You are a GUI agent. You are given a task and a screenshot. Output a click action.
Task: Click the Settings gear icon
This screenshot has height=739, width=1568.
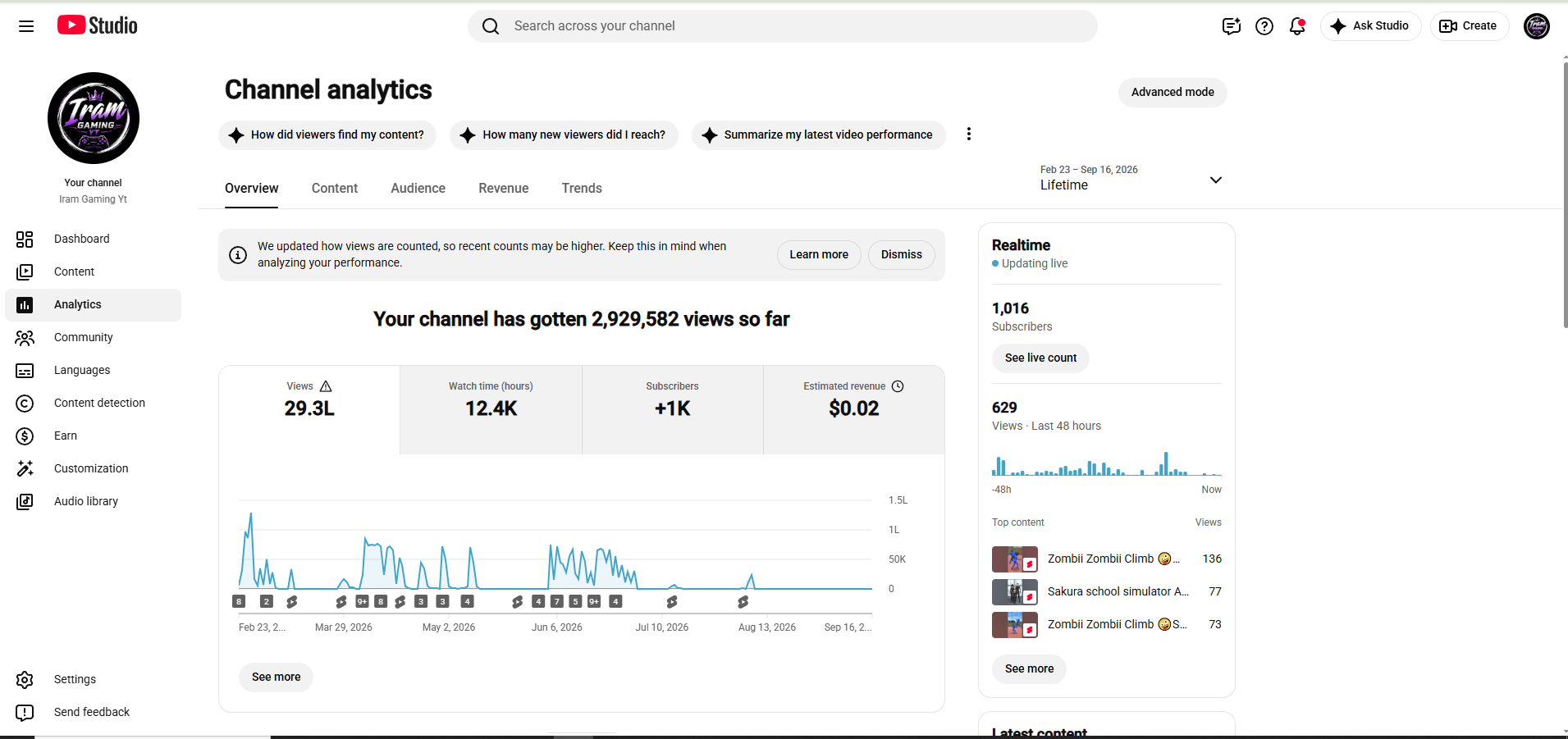coord(25,679)
